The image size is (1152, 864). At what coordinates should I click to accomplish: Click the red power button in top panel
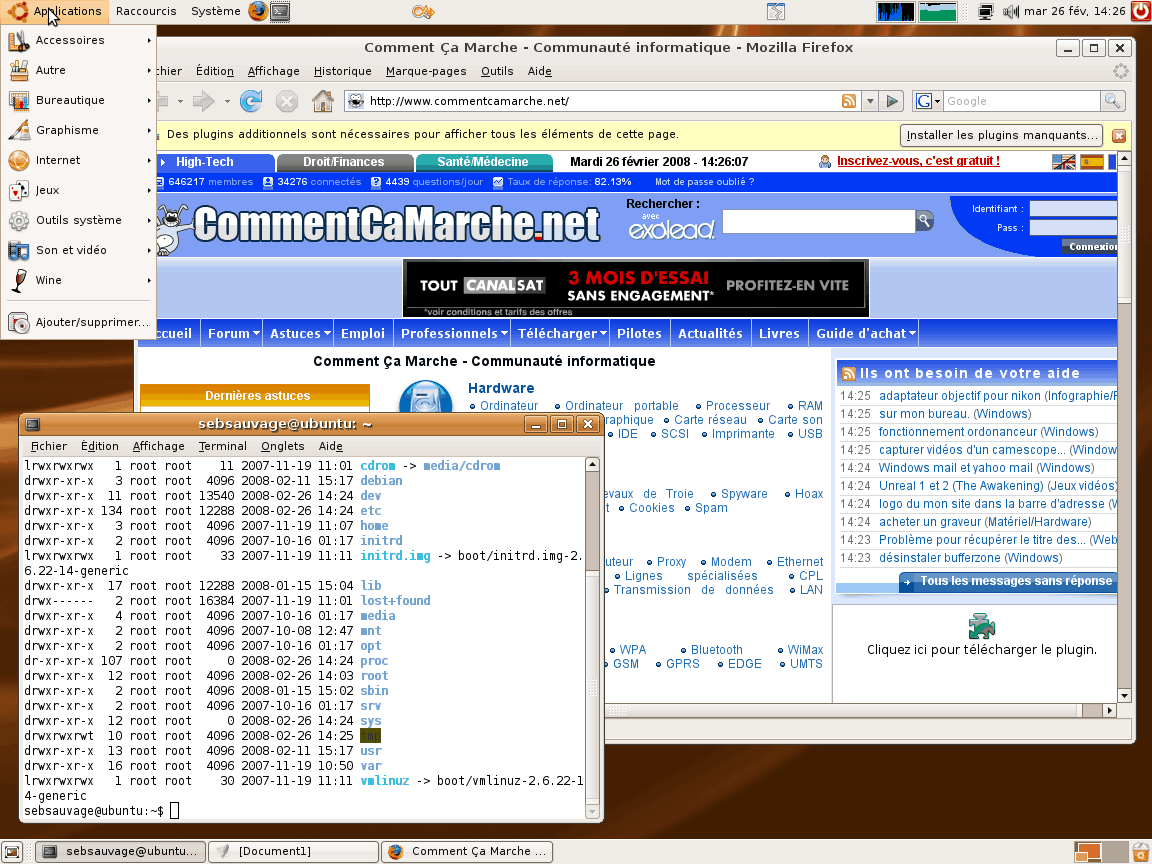point(1140,11)
